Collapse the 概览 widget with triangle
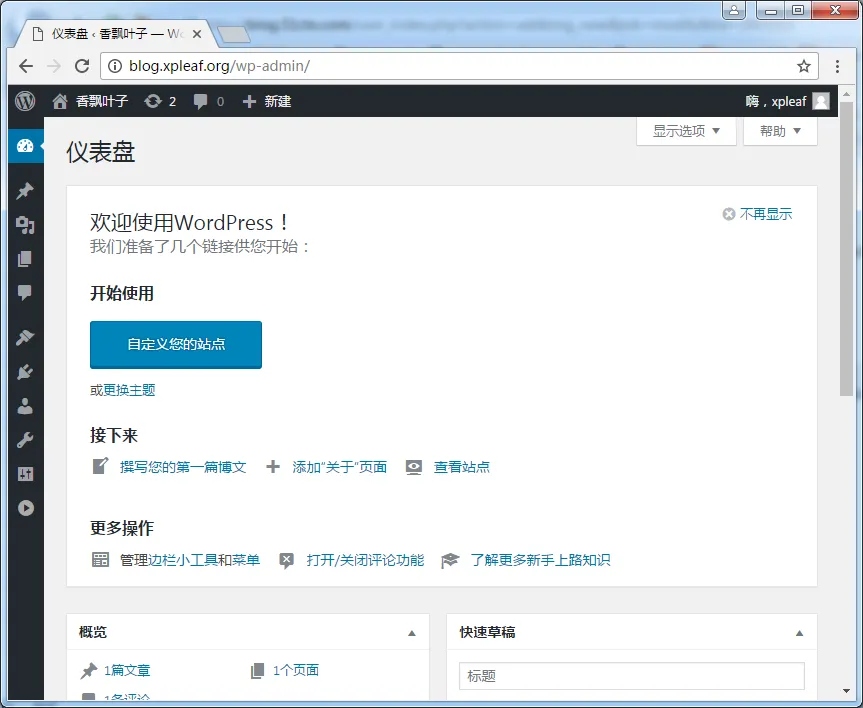The height and width of the screenshot is (708, 863). point(412,633)
